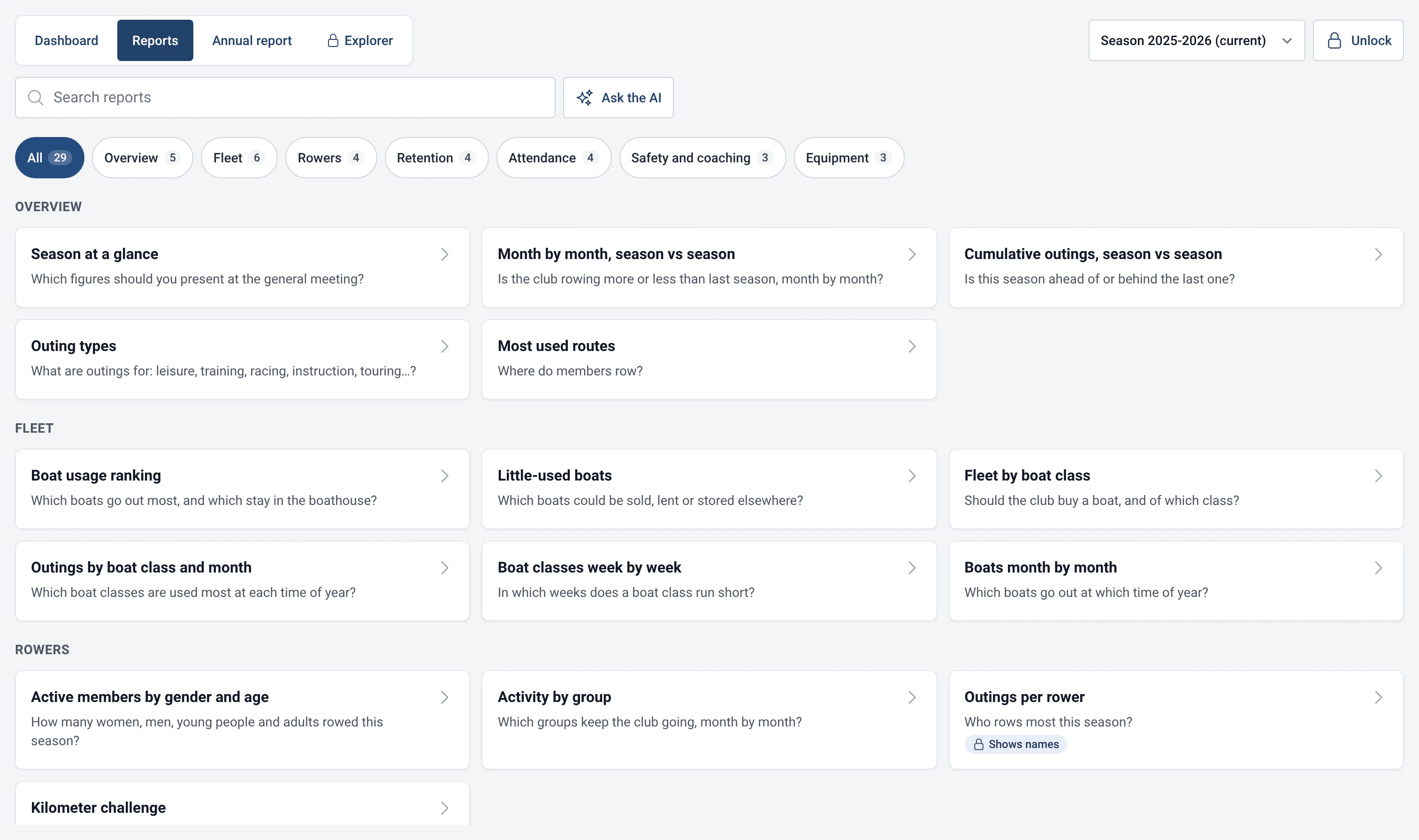The image size is (1419, 840).
Task: Click the arrow on the Cumulative outings card
Action: click(x=1378, y=254)
